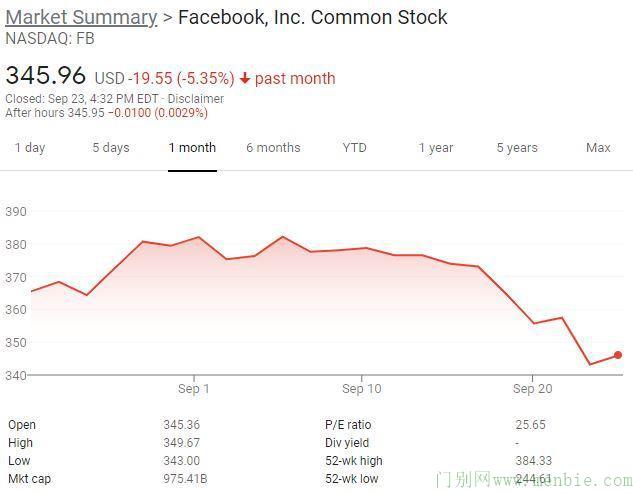Choose the 5 years tab

pyautogui.click(x=517, y=148)
